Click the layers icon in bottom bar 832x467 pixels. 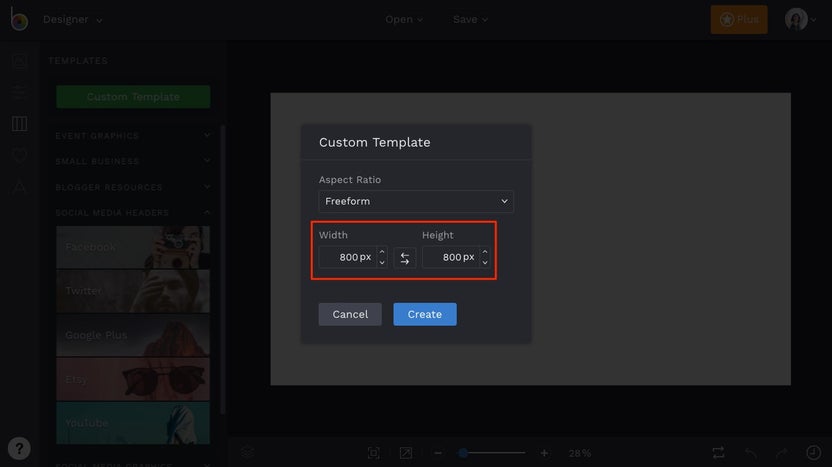pyautogui.click(x=247, y=453)
